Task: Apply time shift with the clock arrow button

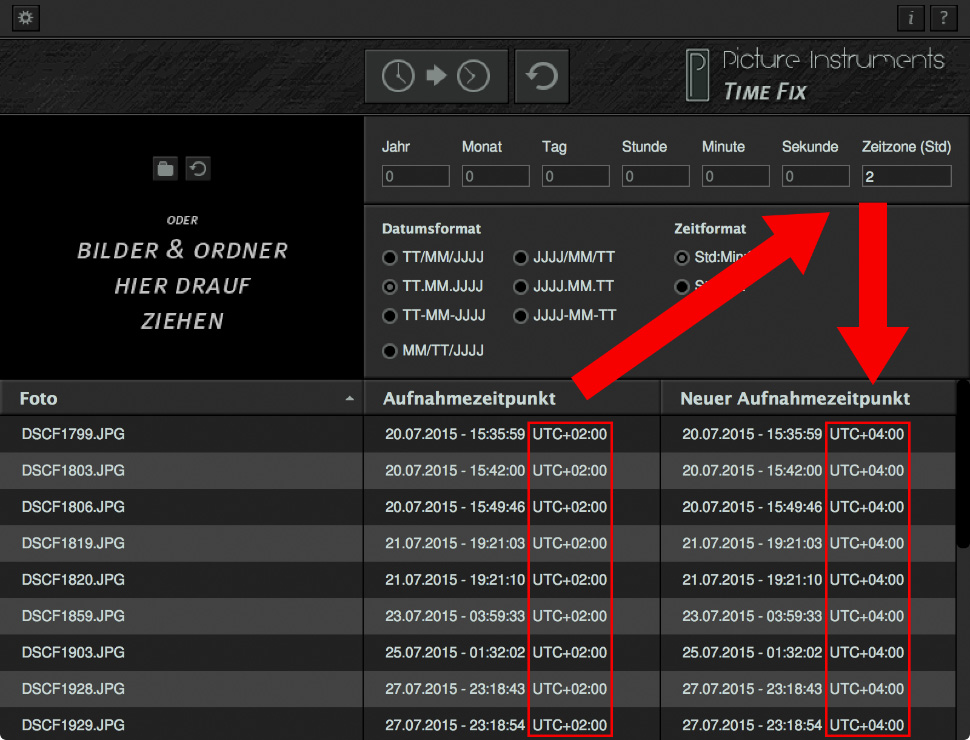Action: pos(436,76)
